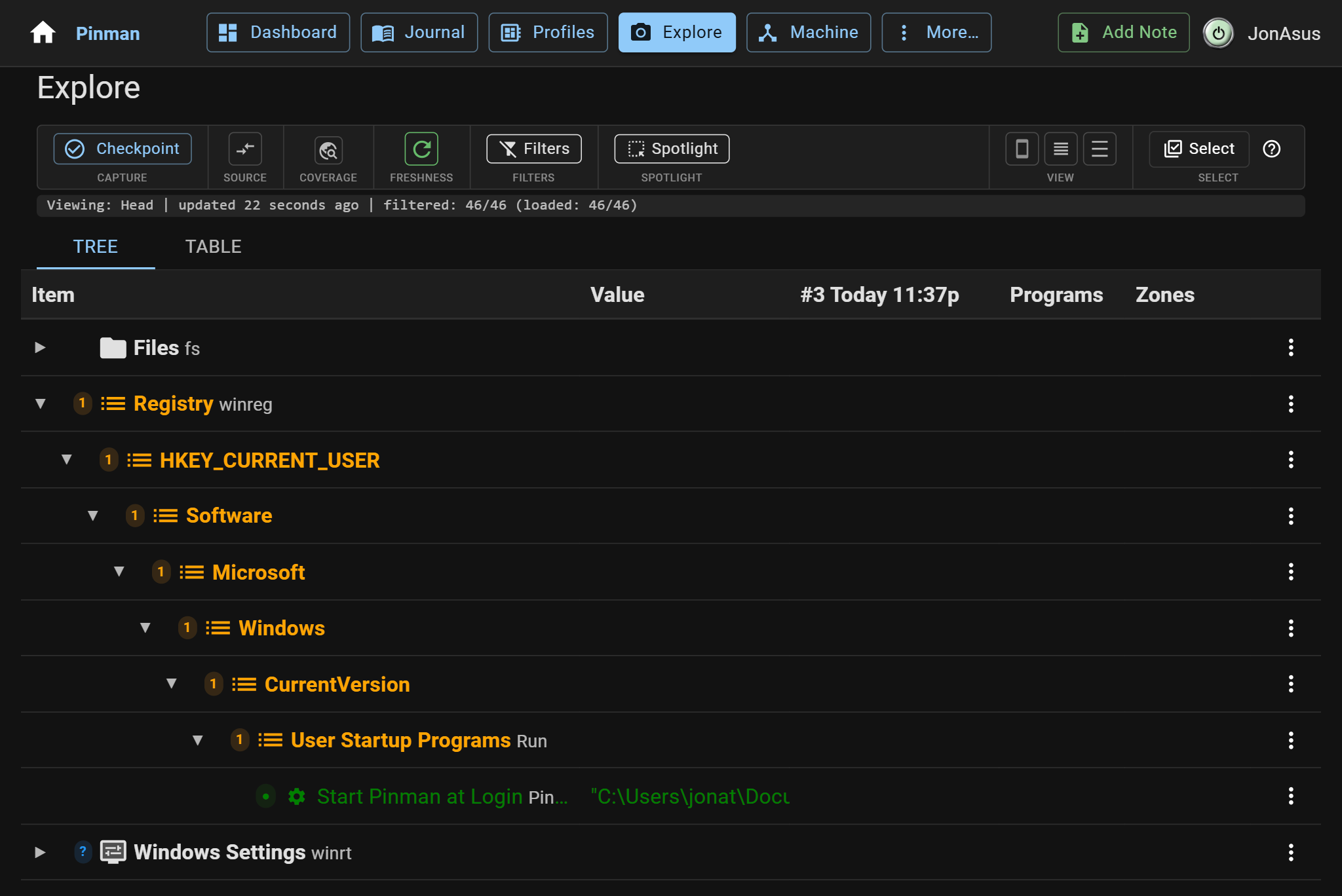
Task: Click the Source compare icon
Action: point(245,149)
